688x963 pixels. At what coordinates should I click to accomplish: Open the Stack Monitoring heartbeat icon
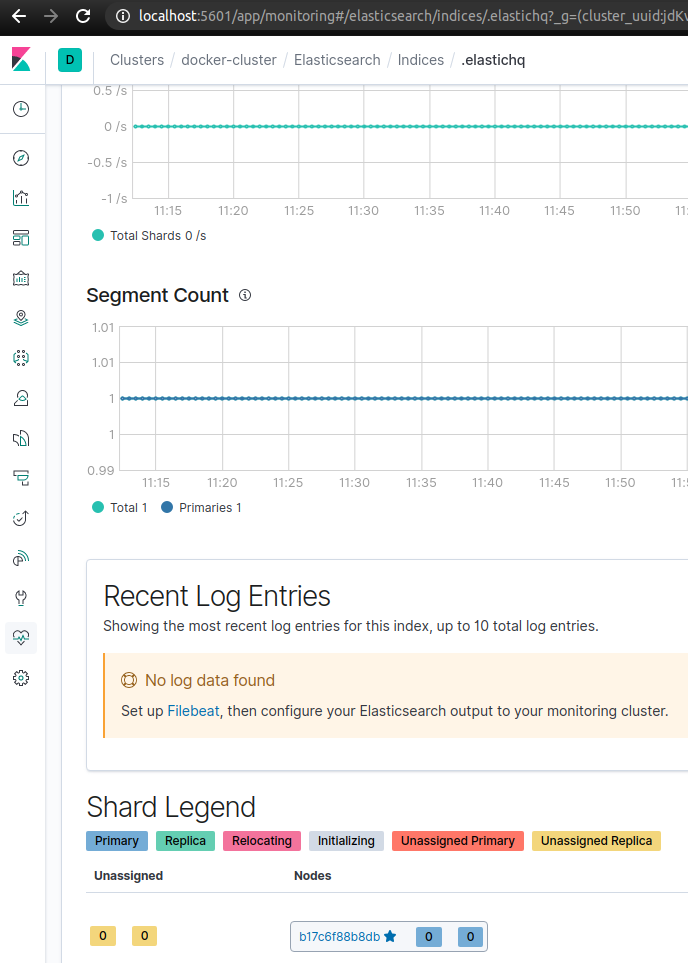(x=21, y=638)
